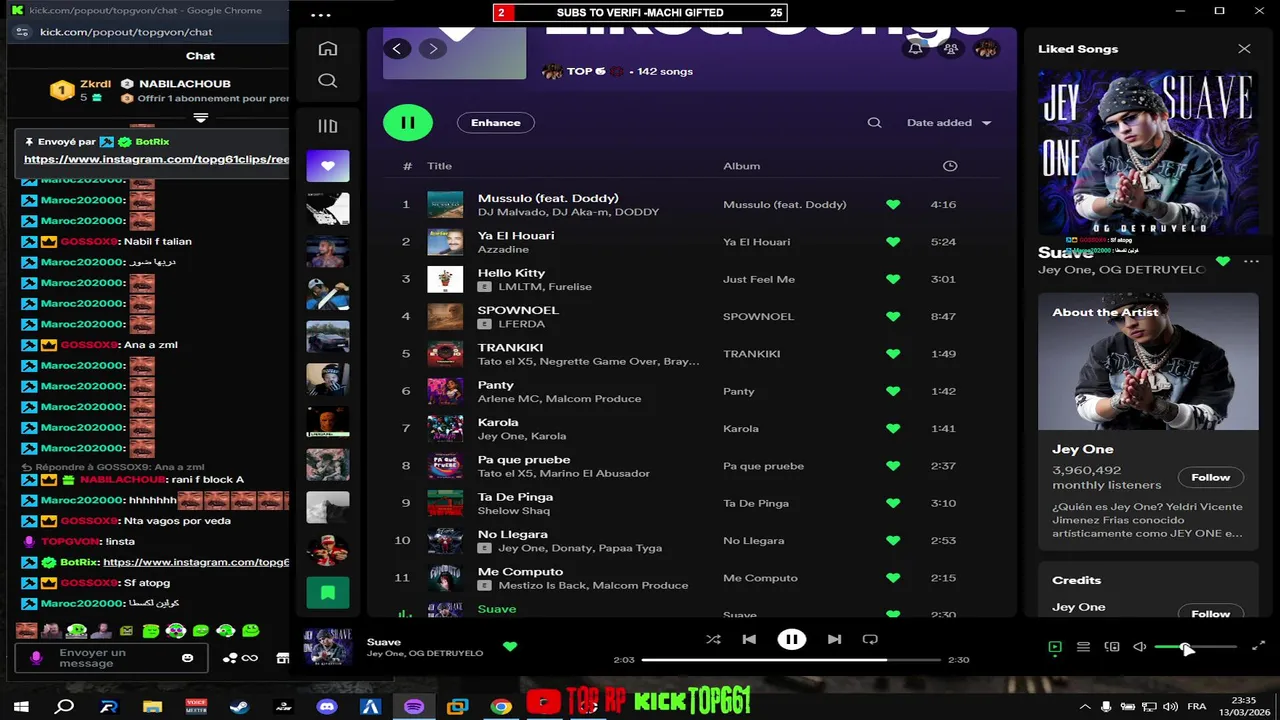
Task: Skip to next track
Action: (x=834, y=639)
